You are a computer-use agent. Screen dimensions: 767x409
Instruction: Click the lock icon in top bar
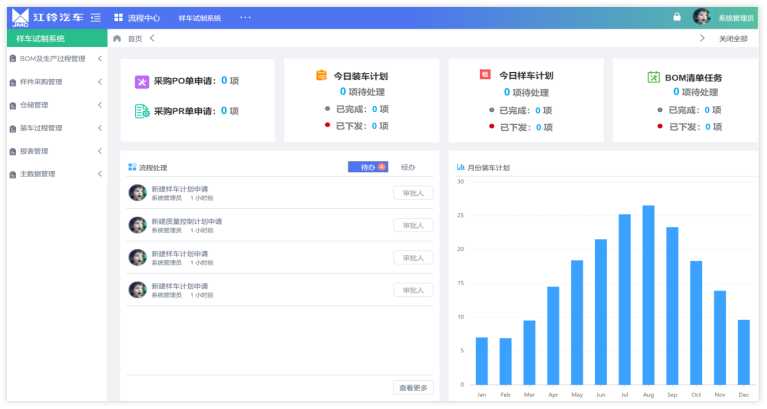677,17
